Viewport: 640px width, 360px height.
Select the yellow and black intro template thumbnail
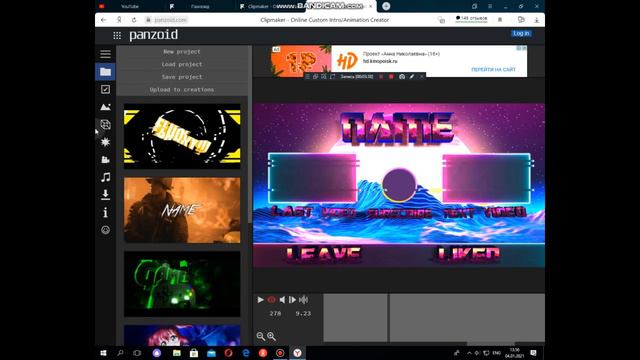click(182, 136)
